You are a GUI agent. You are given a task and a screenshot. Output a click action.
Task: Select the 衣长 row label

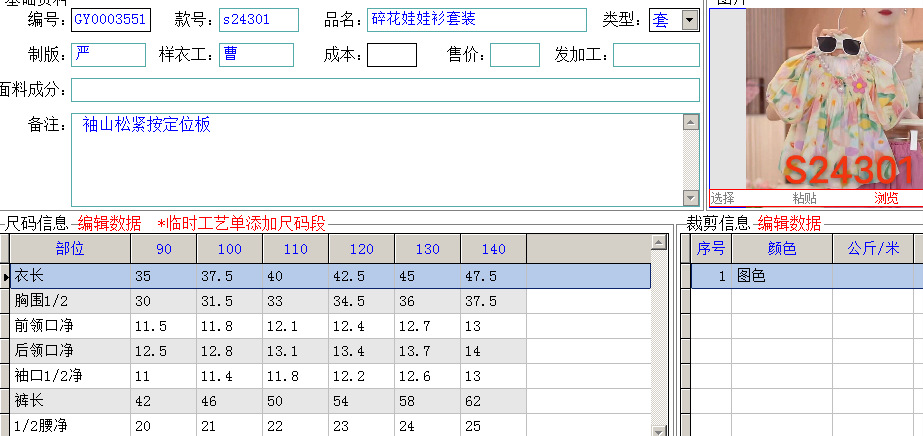(70, 276)
